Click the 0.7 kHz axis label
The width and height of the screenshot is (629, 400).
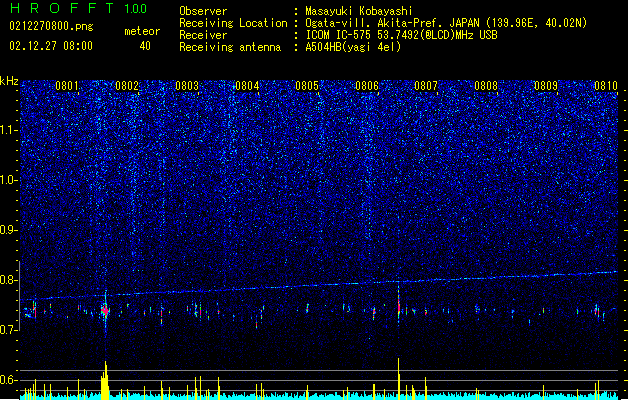9,330
